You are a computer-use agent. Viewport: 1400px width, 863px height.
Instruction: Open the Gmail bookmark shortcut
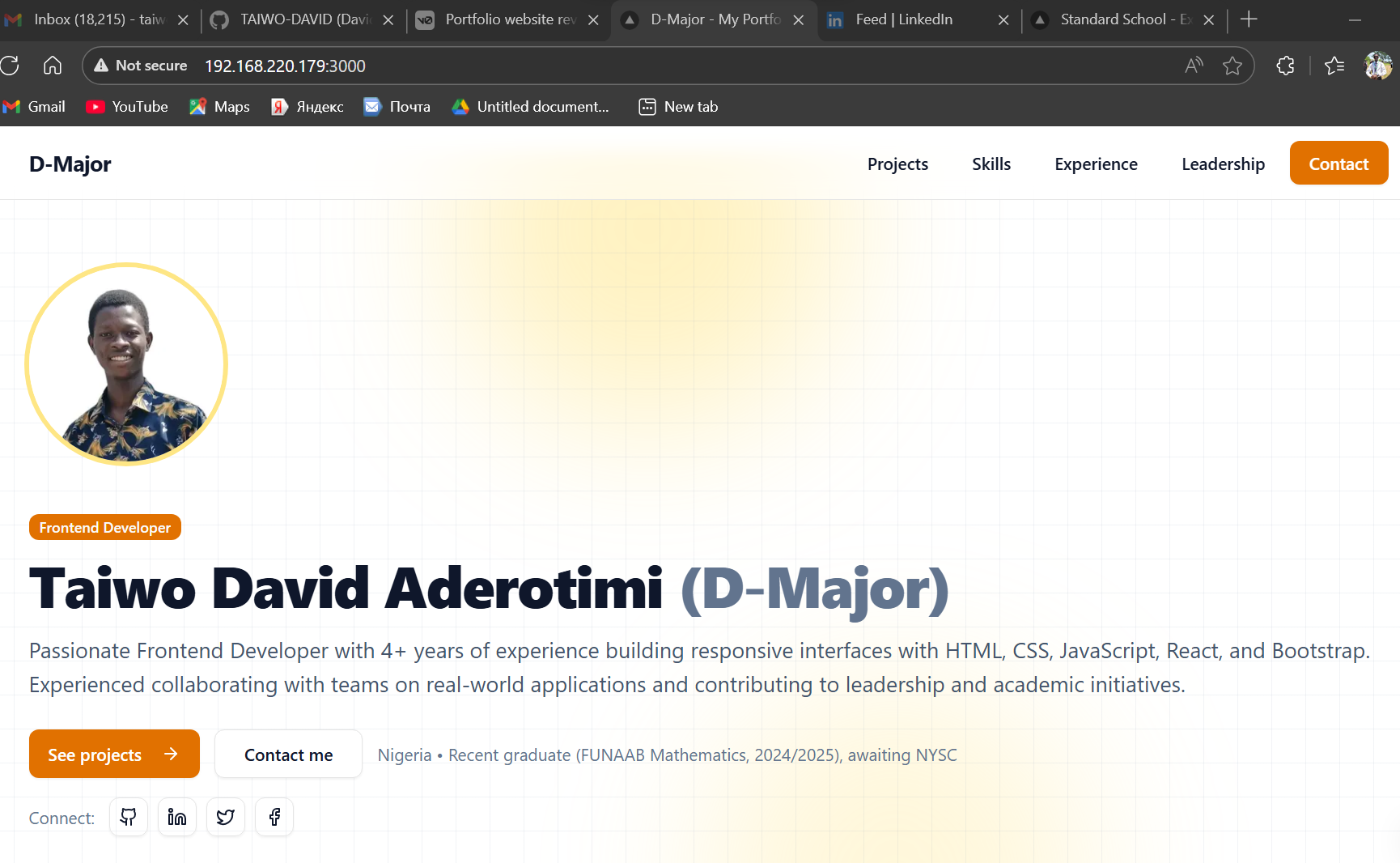[x=34, y=106]
